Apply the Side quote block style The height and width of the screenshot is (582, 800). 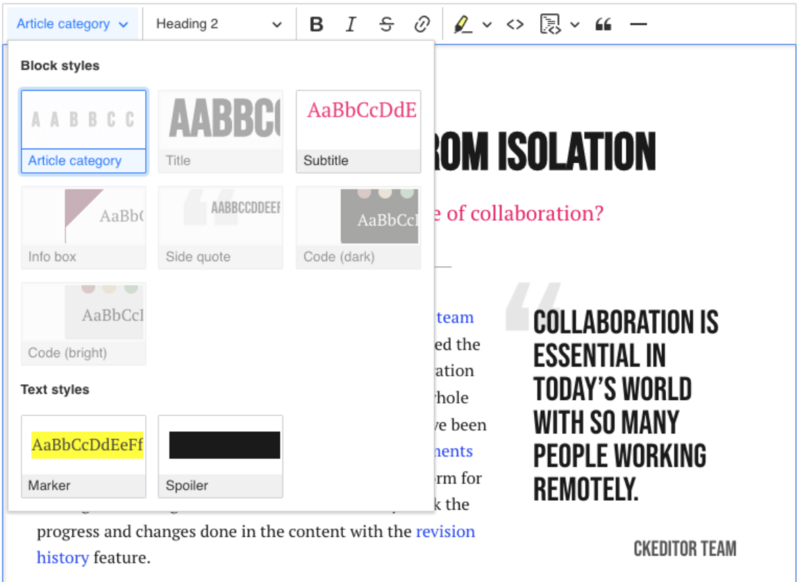pyautogui.click(x=220, y=227)
